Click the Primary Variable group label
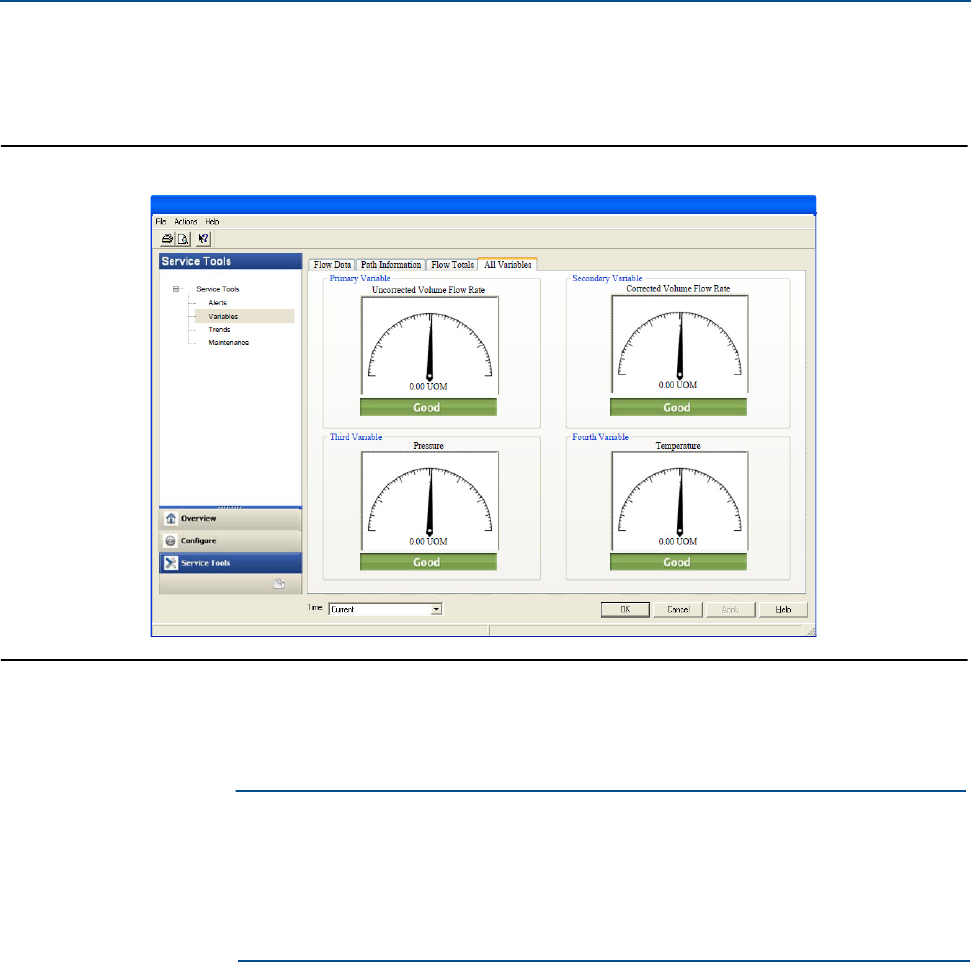The width and height of the screenshot is (971, 962). (x=360, y=278)
